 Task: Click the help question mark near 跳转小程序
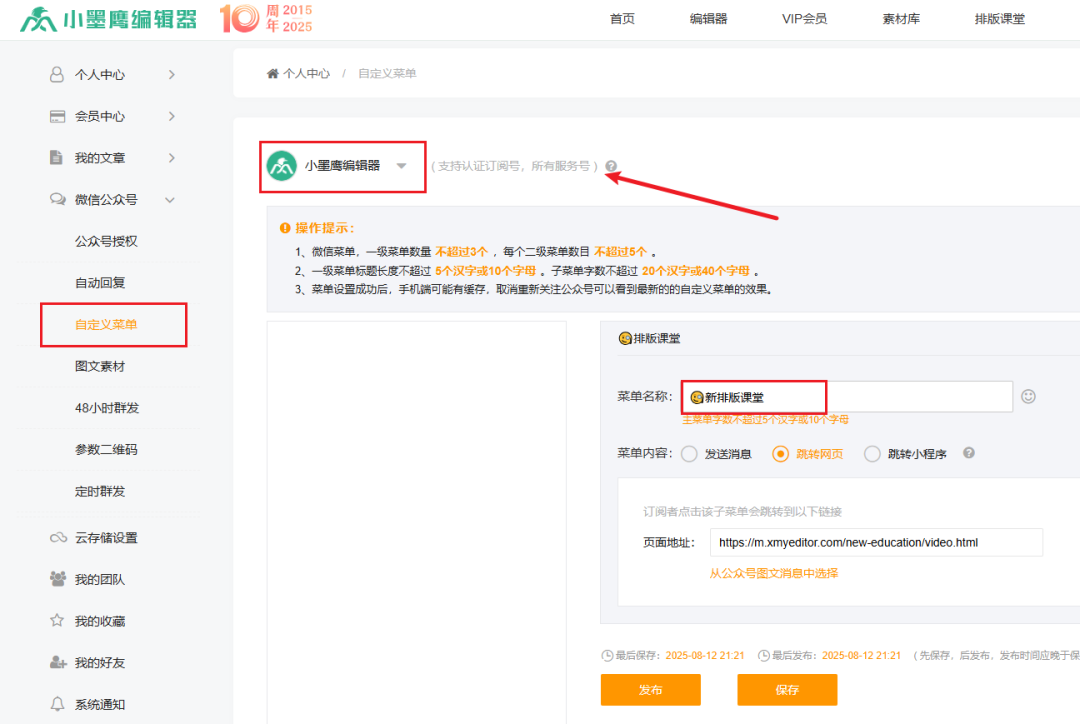click(x=968, y=453)
